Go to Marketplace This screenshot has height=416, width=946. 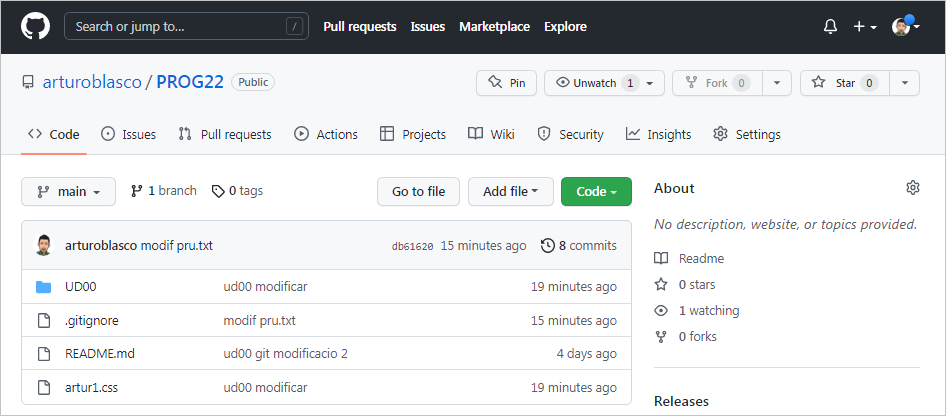click(494, 27)
